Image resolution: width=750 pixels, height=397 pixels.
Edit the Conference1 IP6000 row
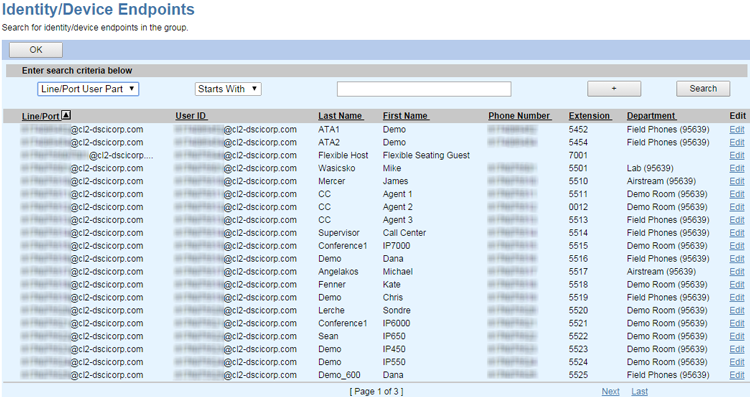click(737, 323)
